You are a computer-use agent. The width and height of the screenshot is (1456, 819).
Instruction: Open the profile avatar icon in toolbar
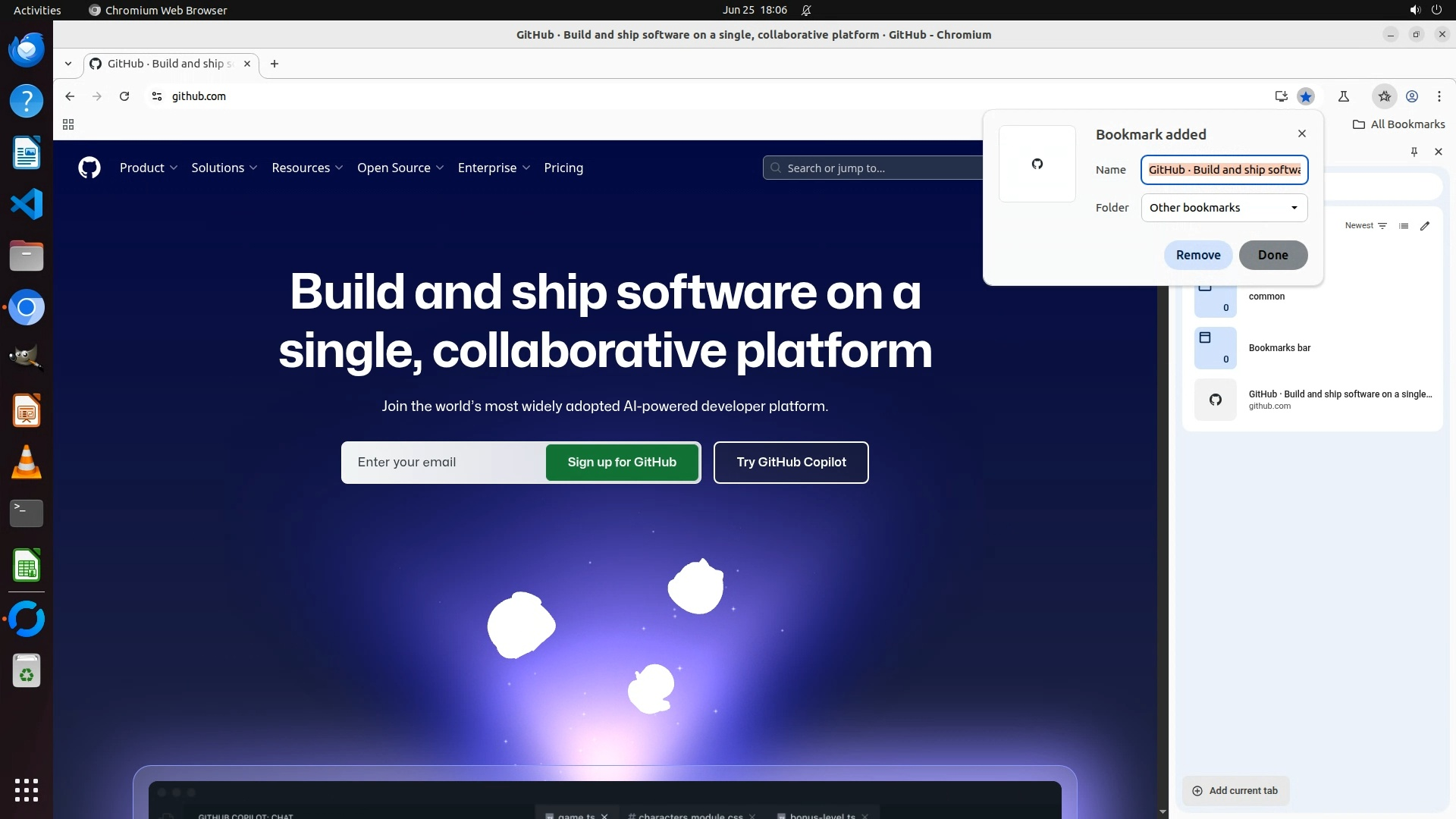(1412, 96)
